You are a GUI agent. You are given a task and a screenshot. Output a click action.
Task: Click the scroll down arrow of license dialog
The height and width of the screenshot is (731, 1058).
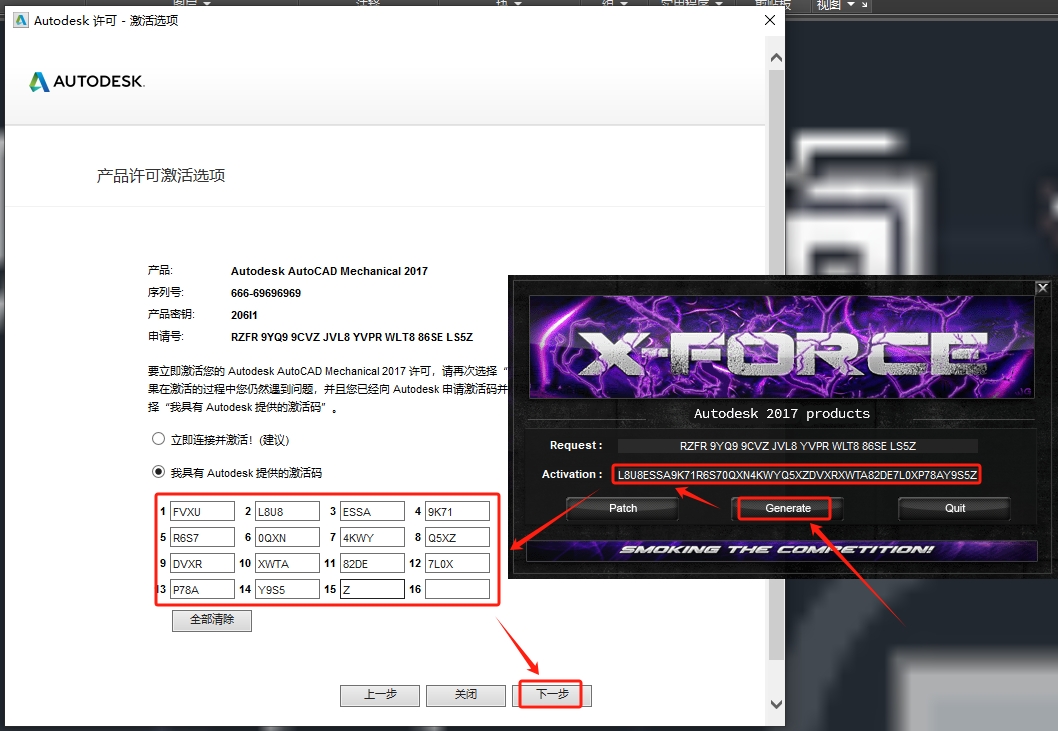pyautogui.click(x=776, y=704)
